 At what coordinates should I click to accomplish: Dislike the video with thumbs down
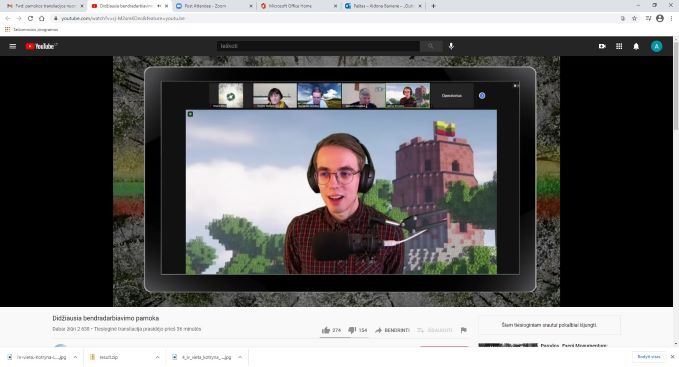[x=352, y=330]
